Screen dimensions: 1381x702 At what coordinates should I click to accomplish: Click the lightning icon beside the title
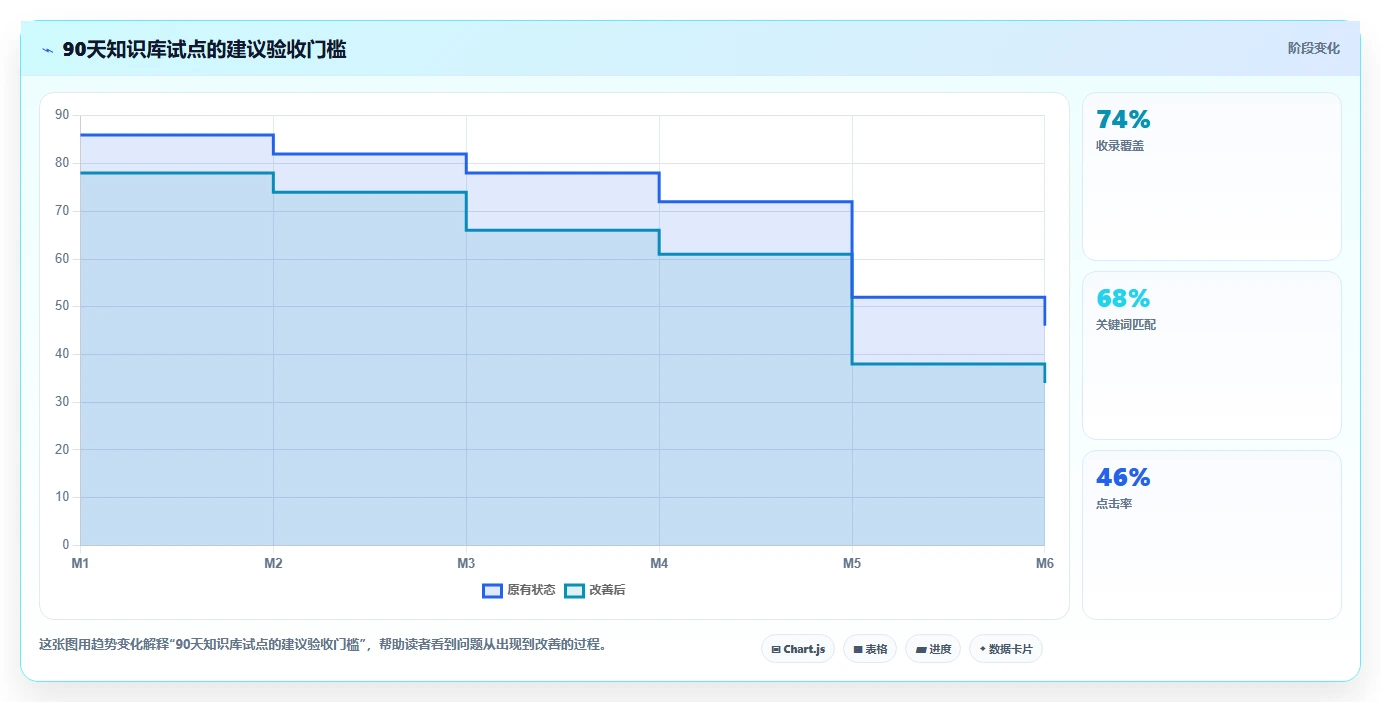tap(47, 50)
